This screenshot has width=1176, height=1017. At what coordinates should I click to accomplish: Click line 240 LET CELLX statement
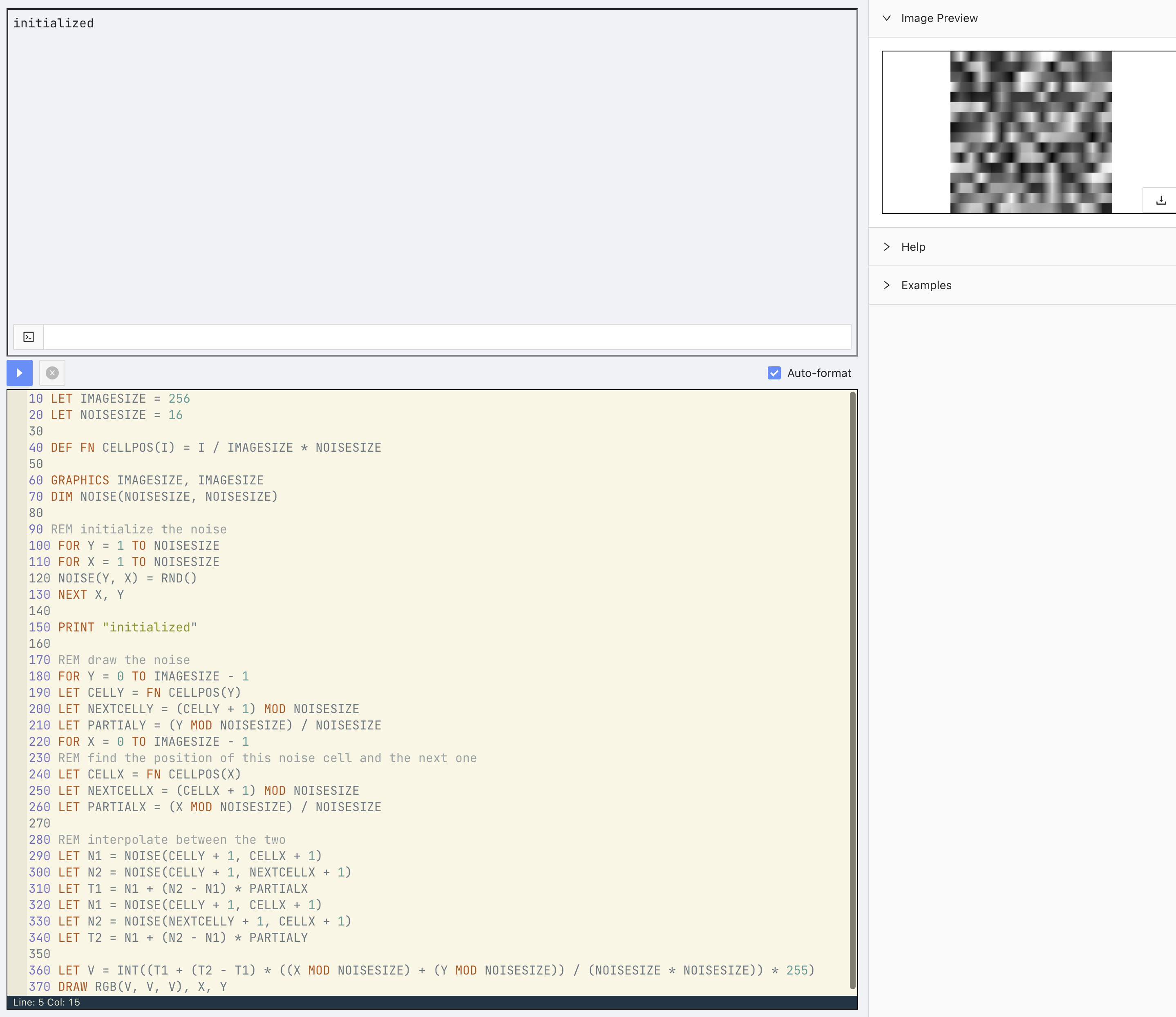click(135, 775)
